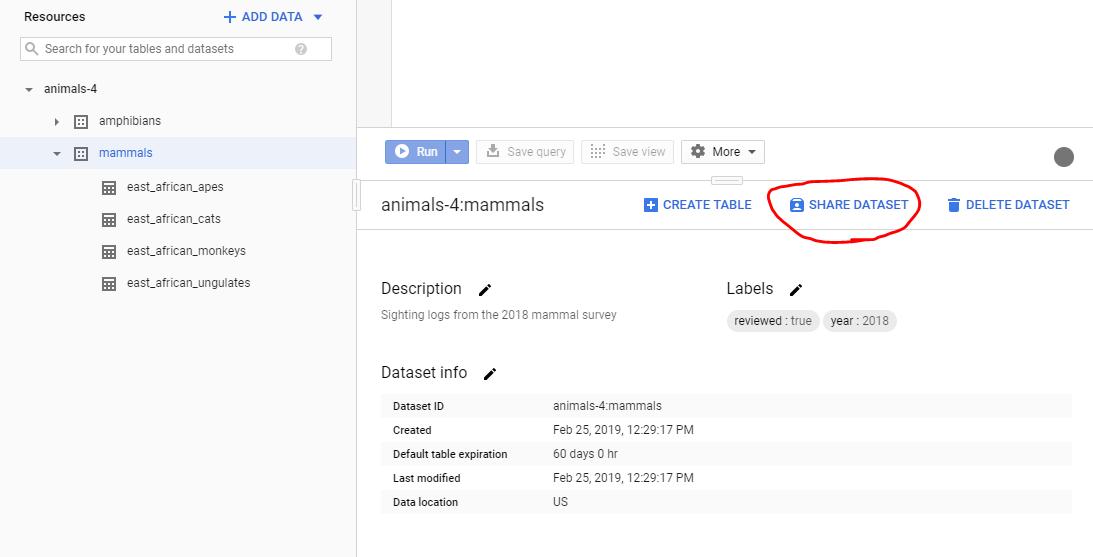
Task: Click CREATE TABLE
Action: [697, 205]
